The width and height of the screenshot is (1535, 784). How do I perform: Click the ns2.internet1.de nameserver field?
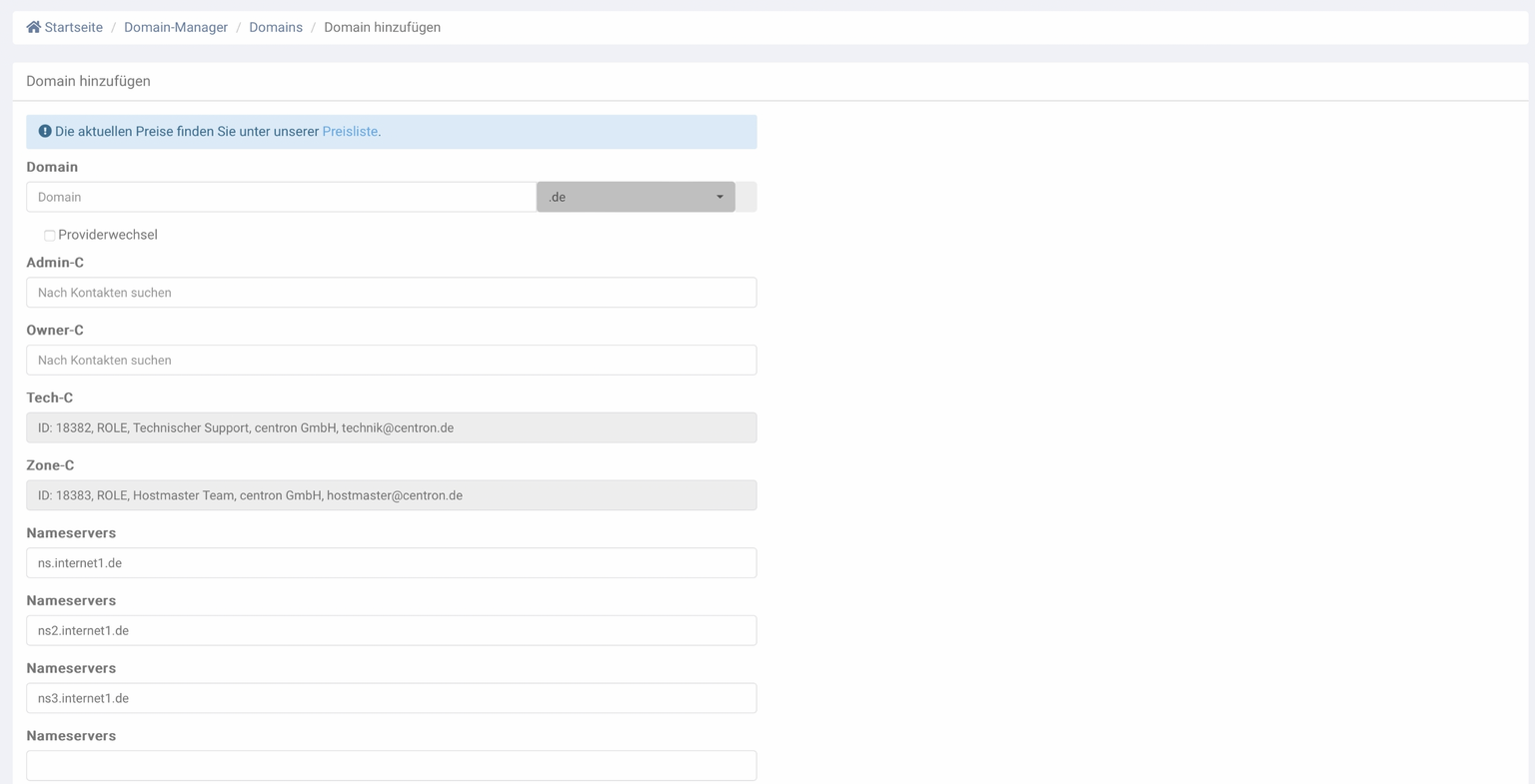click(391, 631)
